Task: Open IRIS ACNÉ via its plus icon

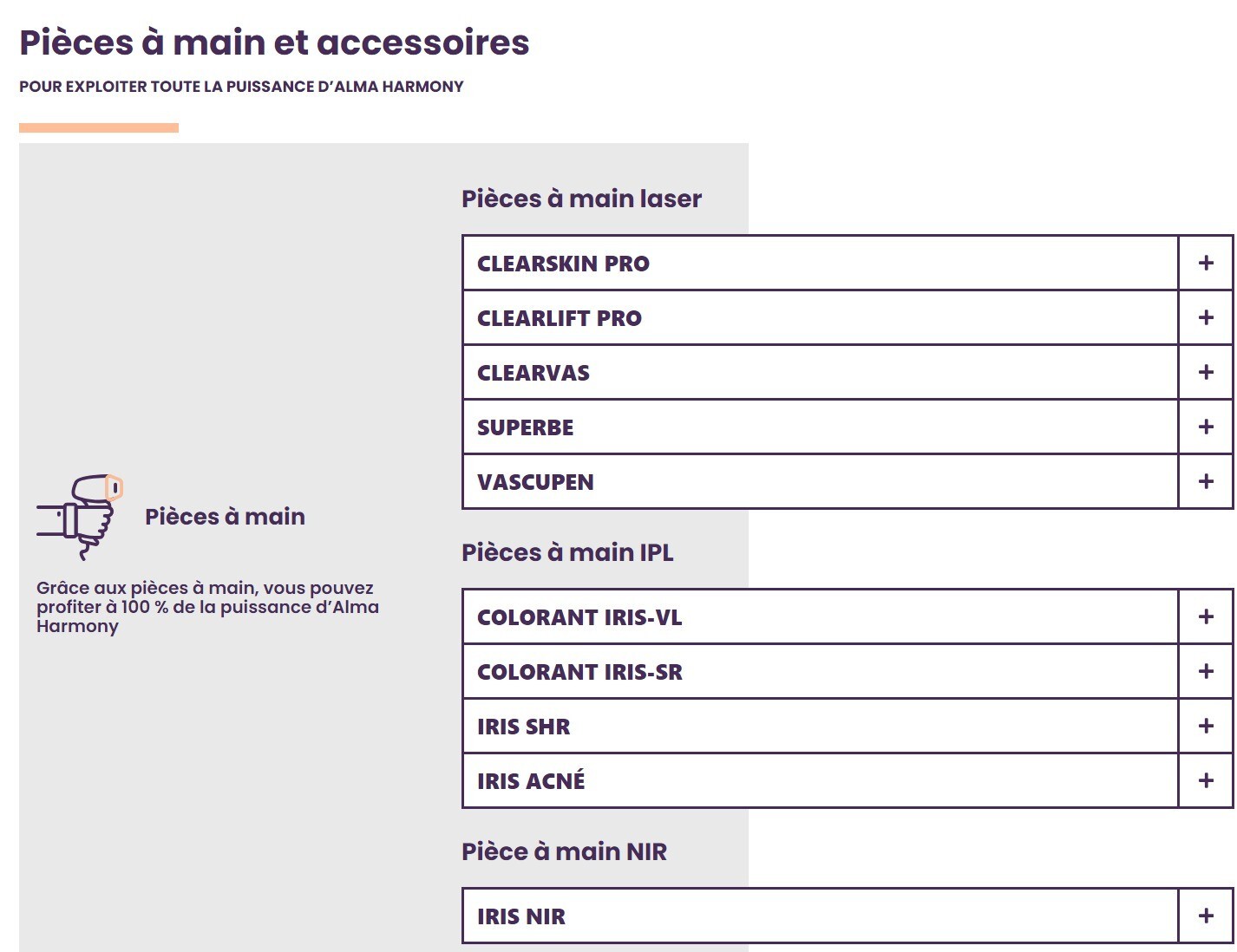Action: (x=1206, y=780)
